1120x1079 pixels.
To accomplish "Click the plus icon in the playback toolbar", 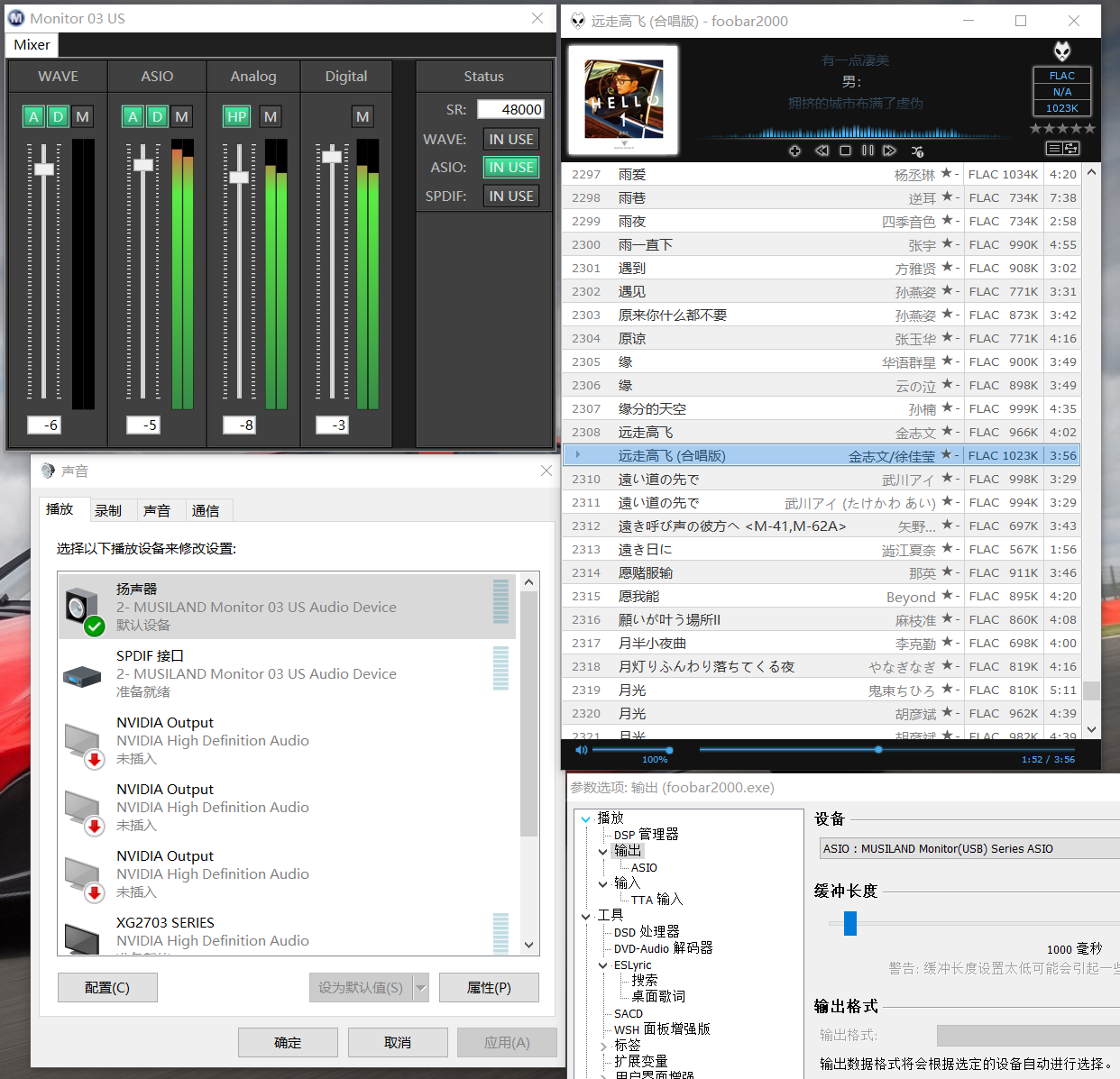I will click(x=794, y=151).
